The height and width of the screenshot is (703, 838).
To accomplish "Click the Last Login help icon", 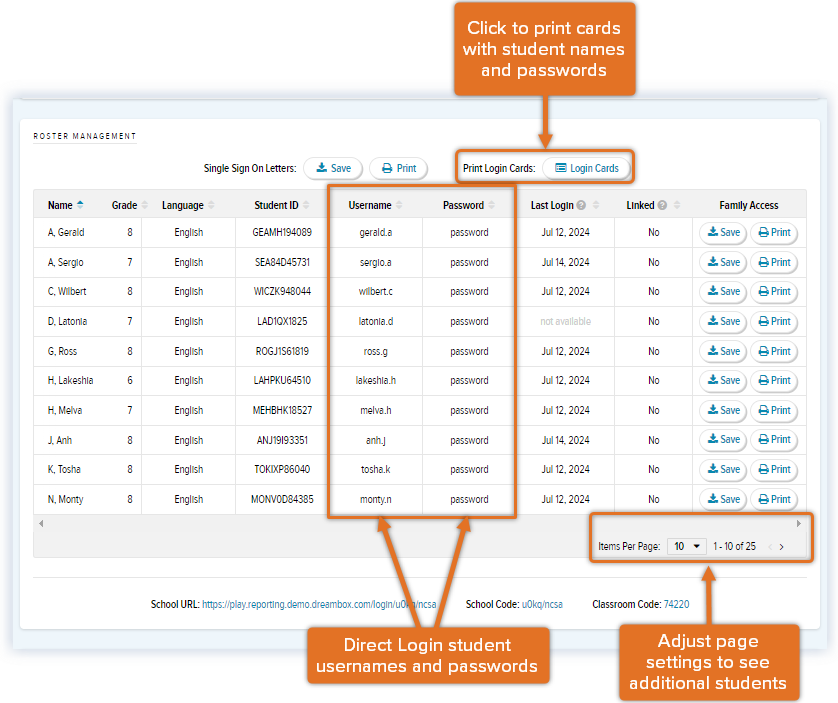I will tap(581, 205).
